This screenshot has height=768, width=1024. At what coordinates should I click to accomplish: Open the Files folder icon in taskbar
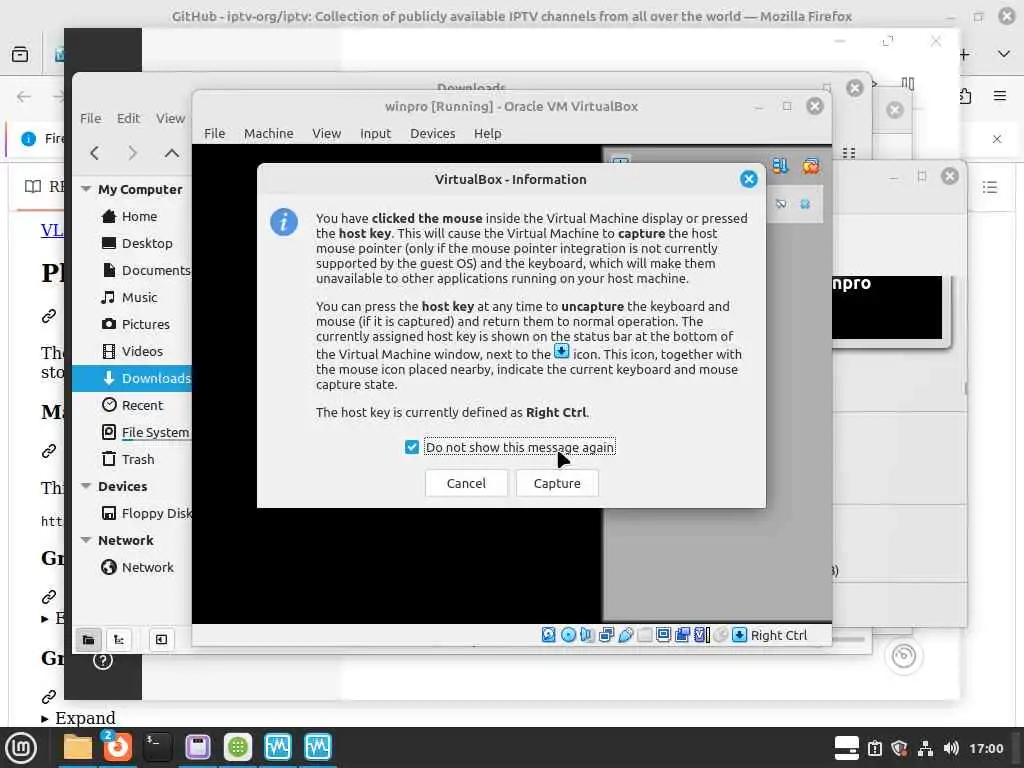78,747
